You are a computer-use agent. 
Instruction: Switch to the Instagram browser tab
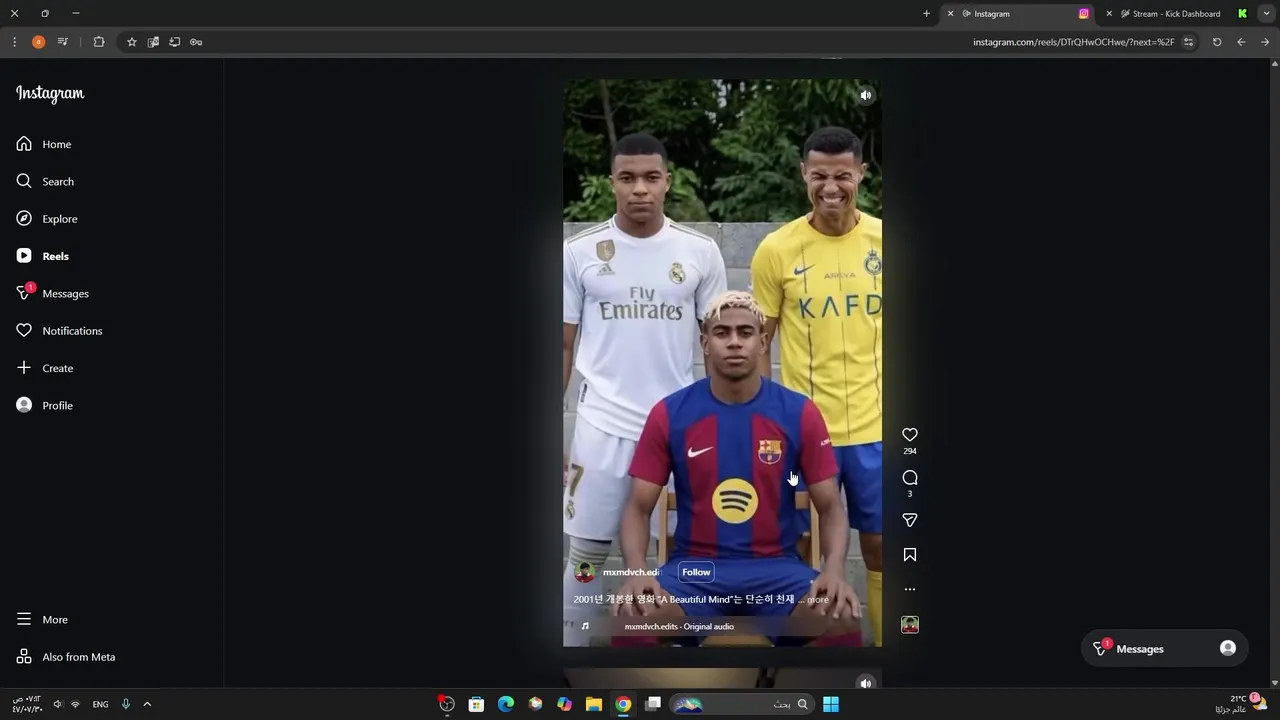pos(1018,14)
